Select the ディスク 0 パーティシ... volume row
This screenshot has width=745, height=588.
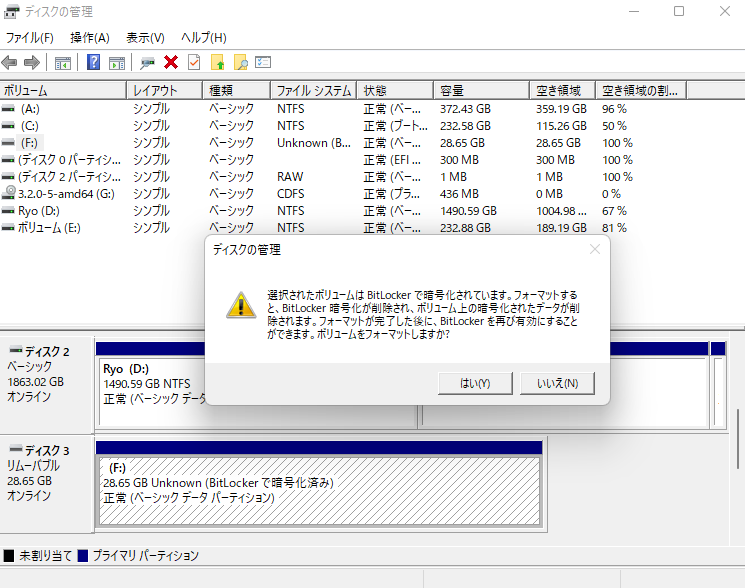[344, 160]
